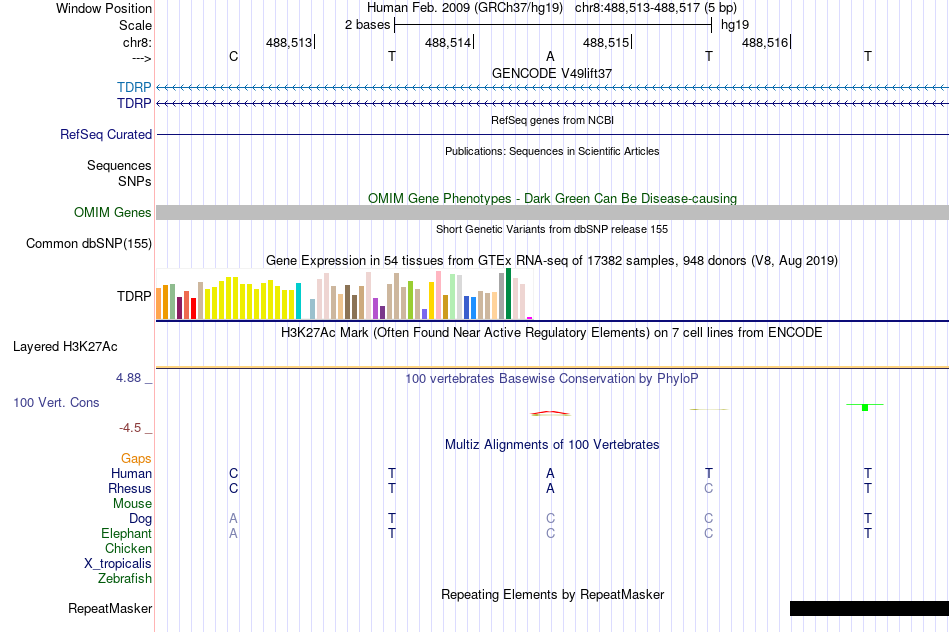950x632 pixels.
Task: Click Repeating Elements by RepeatMasker title
Action: [553, 594]
